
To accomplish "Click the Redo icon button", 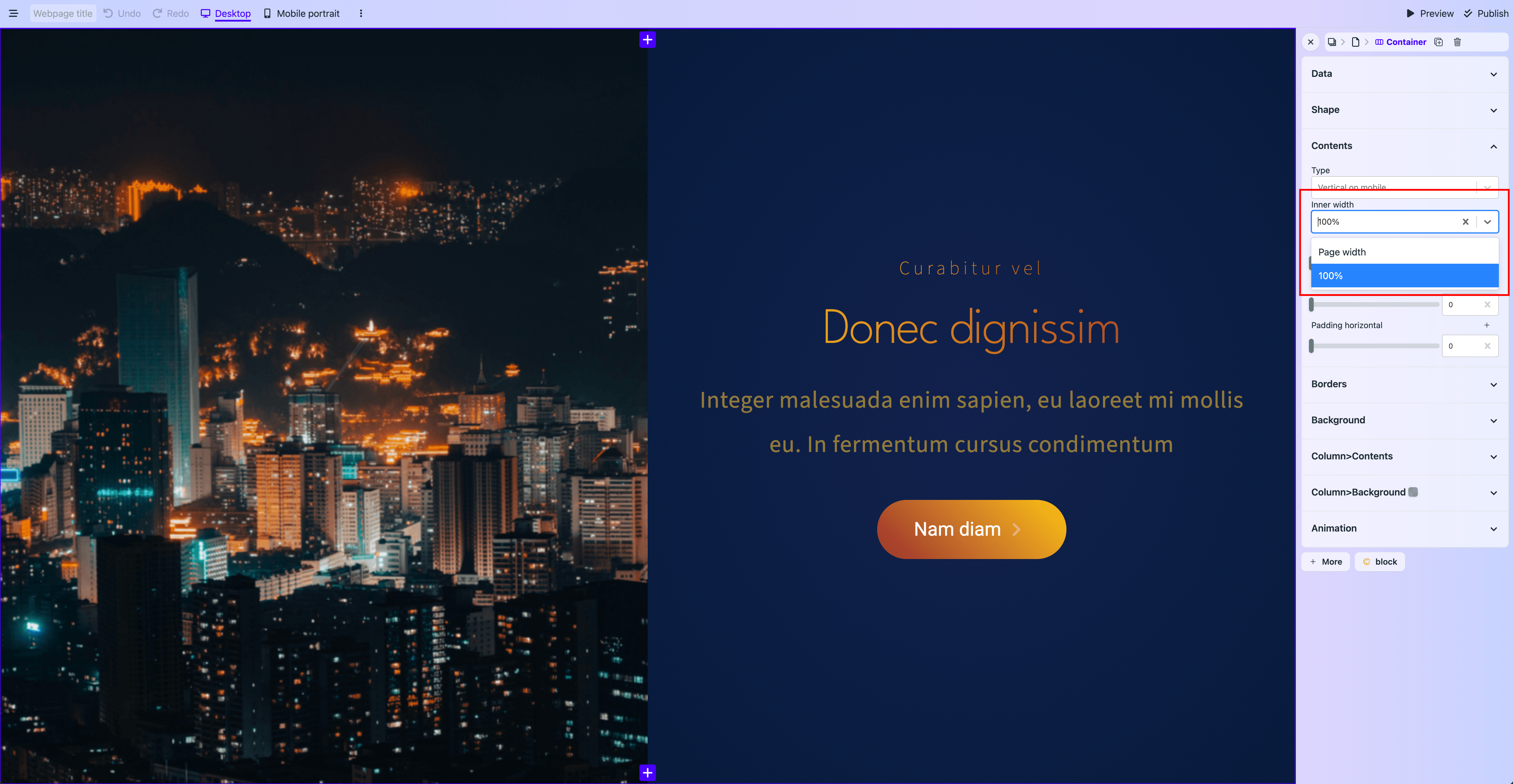I will 157,14.
